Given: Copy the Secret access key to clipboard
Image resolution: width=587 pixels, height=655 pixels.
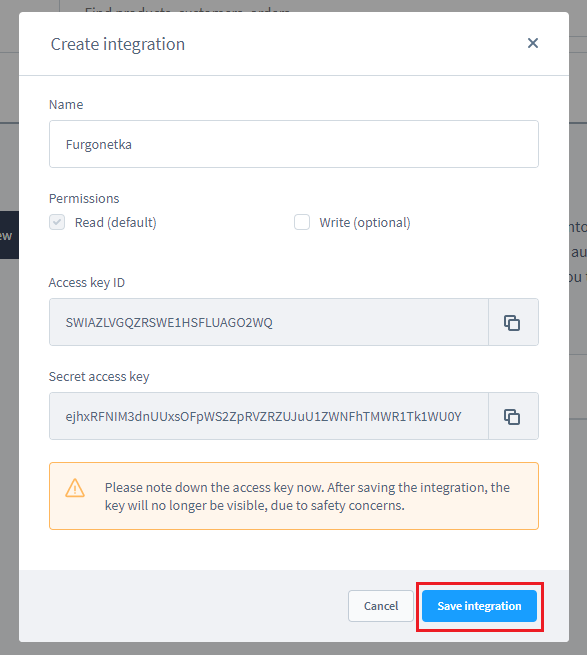Looking at the screenshot, I should (513, 416).
